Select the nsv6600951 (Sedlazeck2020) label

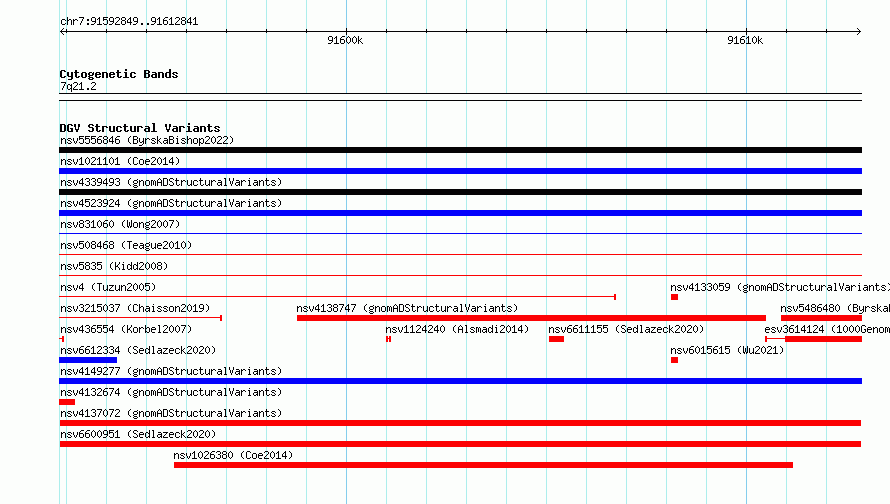pos(138,434)
